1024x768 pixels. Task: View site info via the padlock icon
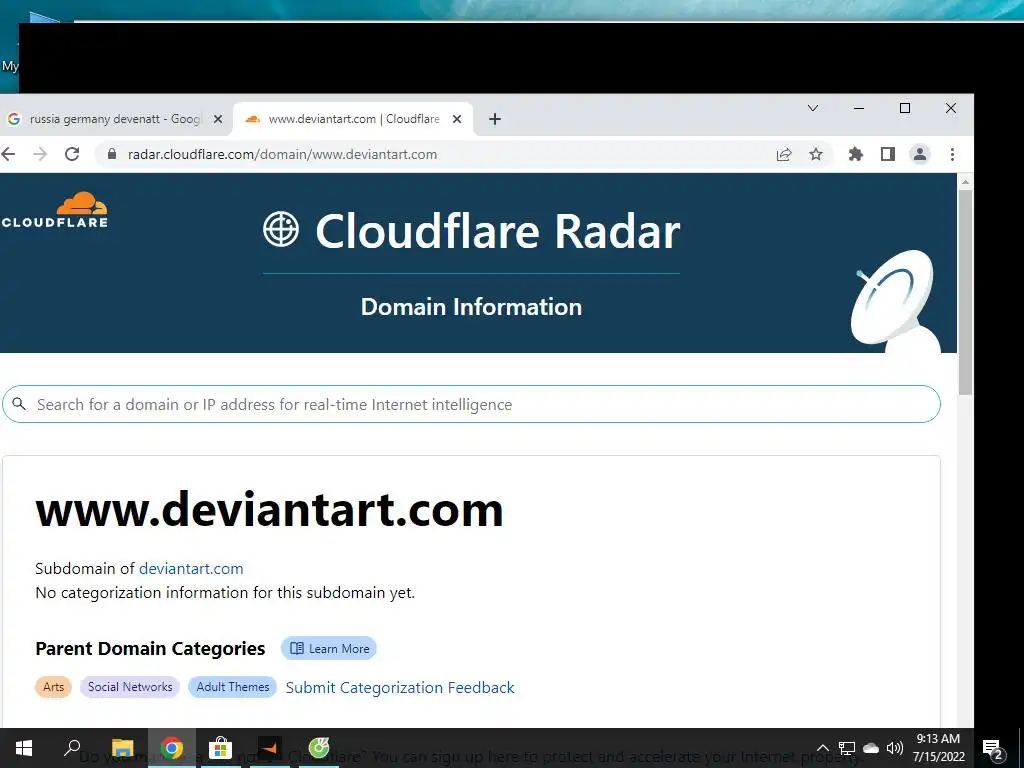click(x=112, y=154)
